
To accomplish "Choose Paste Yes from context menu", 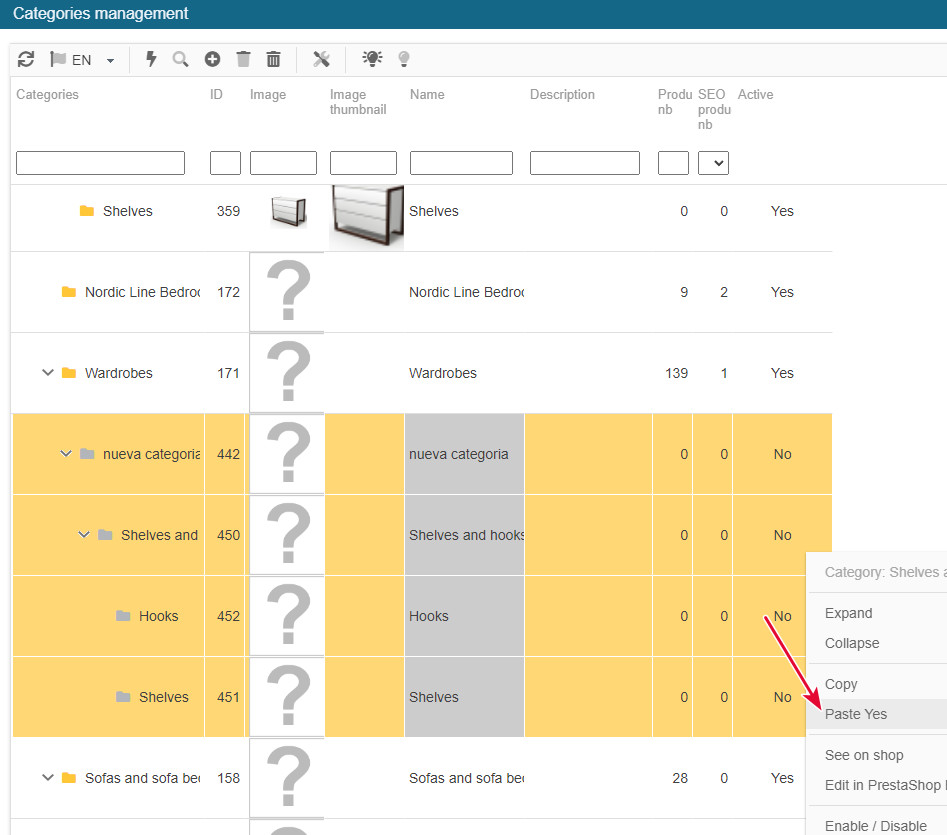I will (856, 714).
